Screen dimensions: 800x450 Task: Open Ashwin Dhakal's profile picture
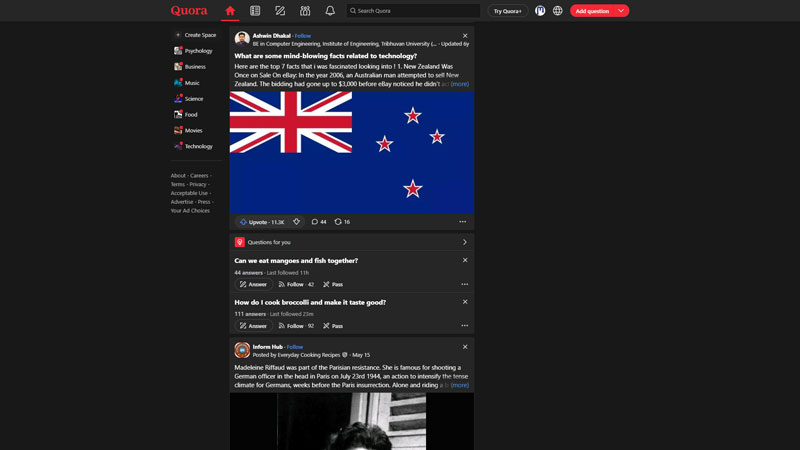tap(242, 39)
